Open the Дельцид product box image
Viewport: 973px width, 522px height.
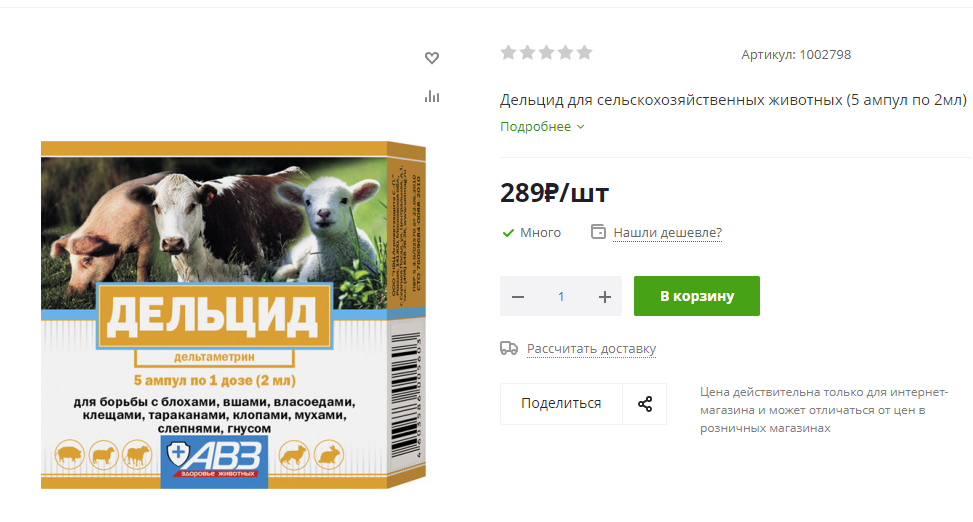(x=233, y=315)
